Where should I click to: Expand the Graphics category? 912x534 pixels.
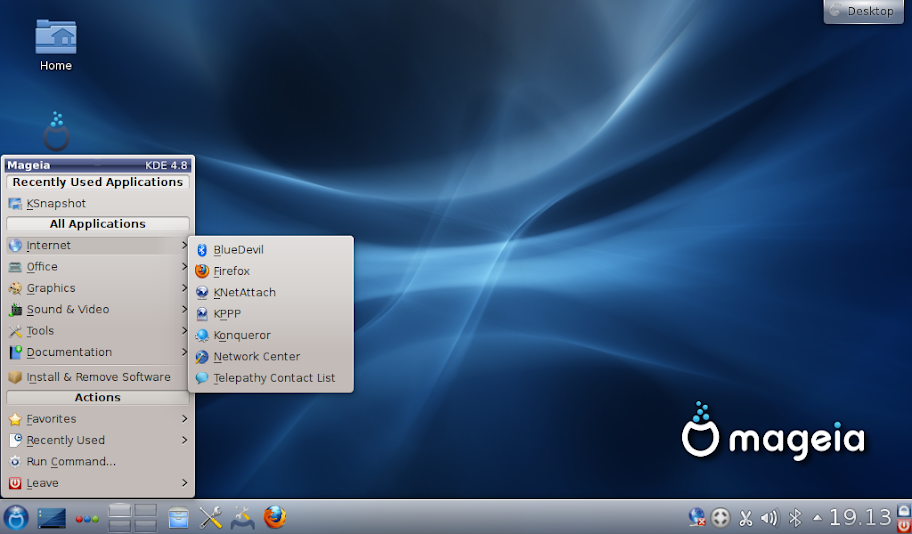(x=98, y=289)
